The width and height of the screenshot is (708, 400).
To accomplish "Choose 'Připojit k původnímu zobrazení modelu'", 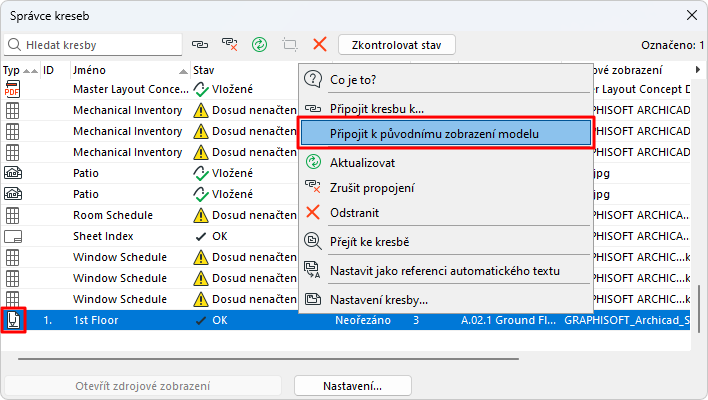I will click(446, 134).
